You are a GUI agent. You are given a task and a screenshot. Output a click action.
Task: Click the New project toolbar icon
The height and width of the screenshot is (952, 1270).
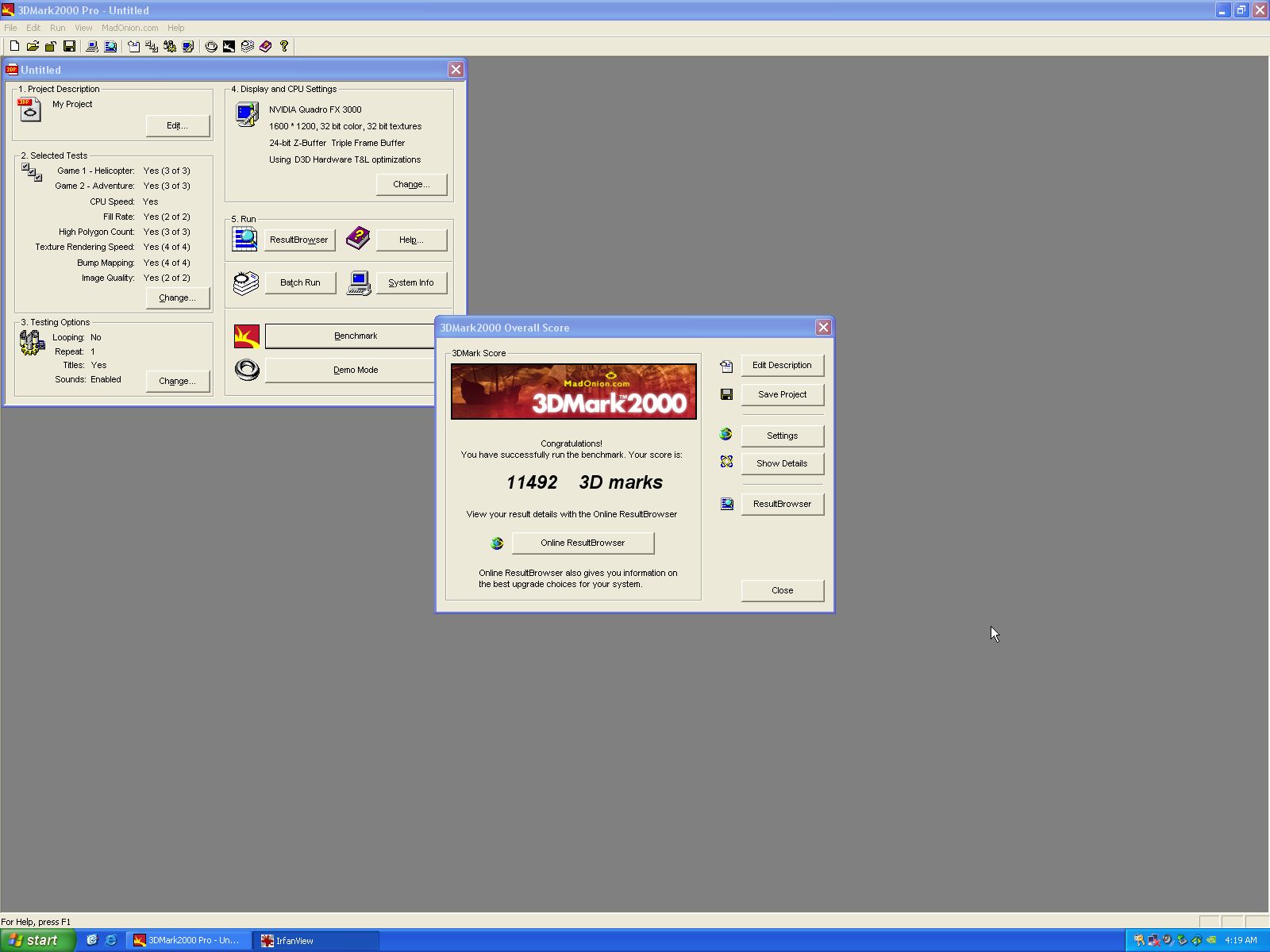tap(14, 47)
